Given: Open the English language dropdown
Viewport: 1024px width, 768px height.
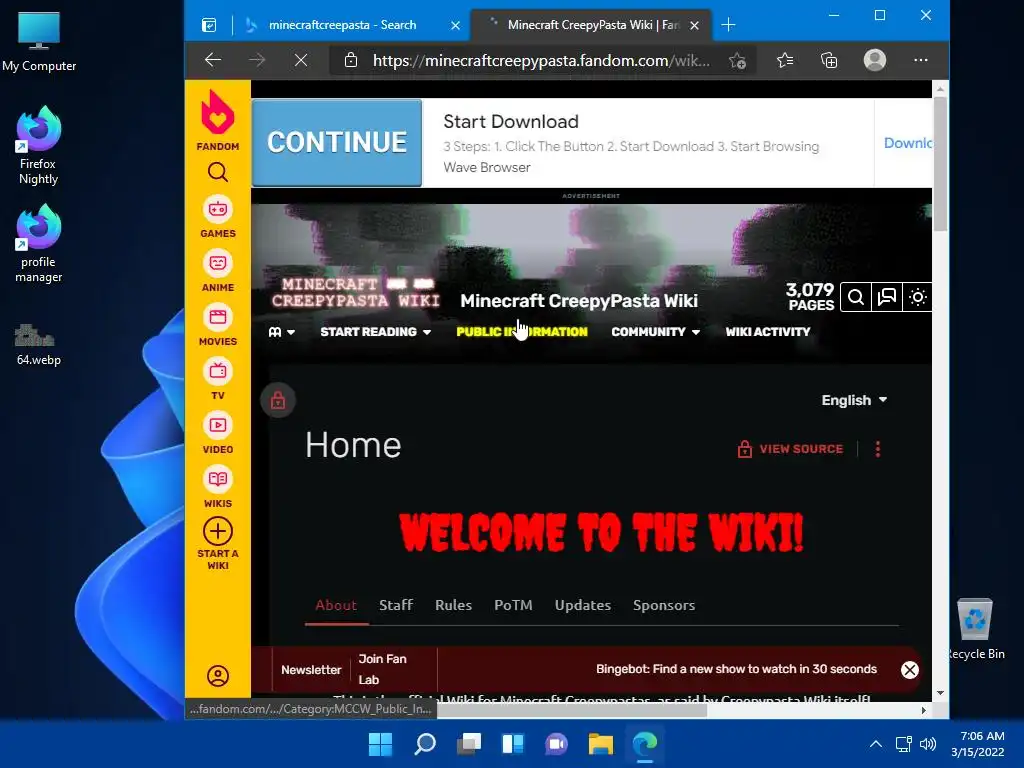Looking at the screenshot, I should 854,400.
